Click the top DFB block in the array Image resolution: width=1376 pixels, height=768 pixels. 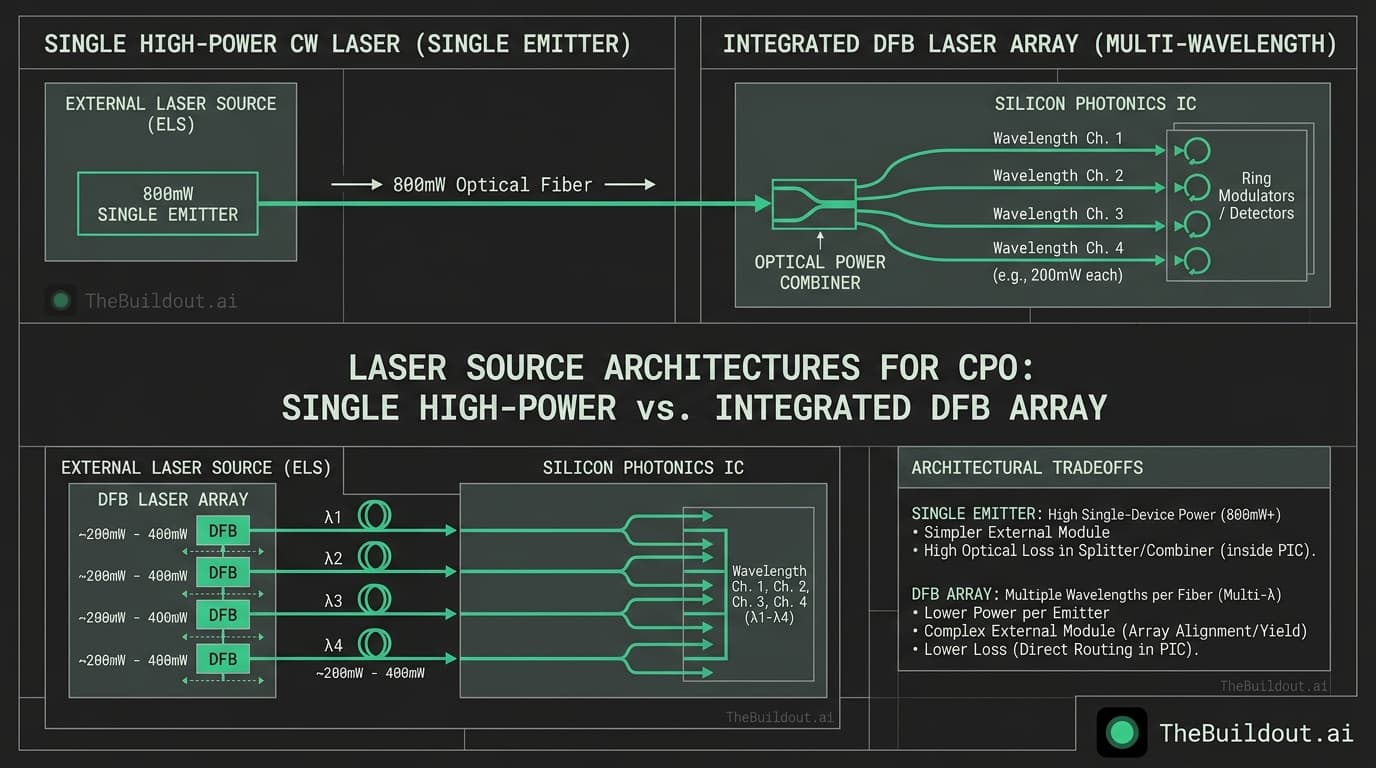click(x=222, y=531)
